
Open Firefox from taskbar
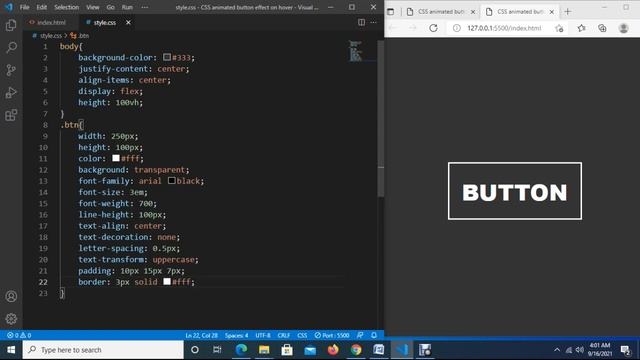333,350
